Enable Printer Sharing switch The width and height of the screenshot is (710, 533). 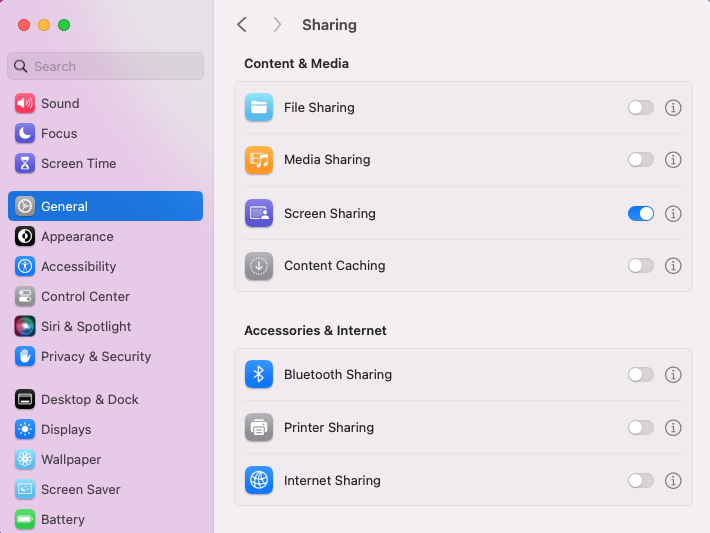pos(641,427)
